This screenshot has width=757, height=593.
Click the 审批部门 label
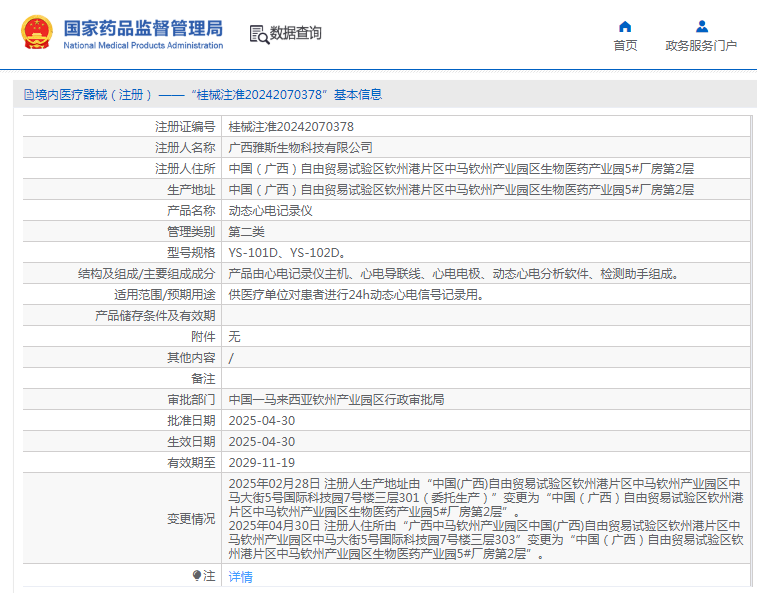point(191,399)
